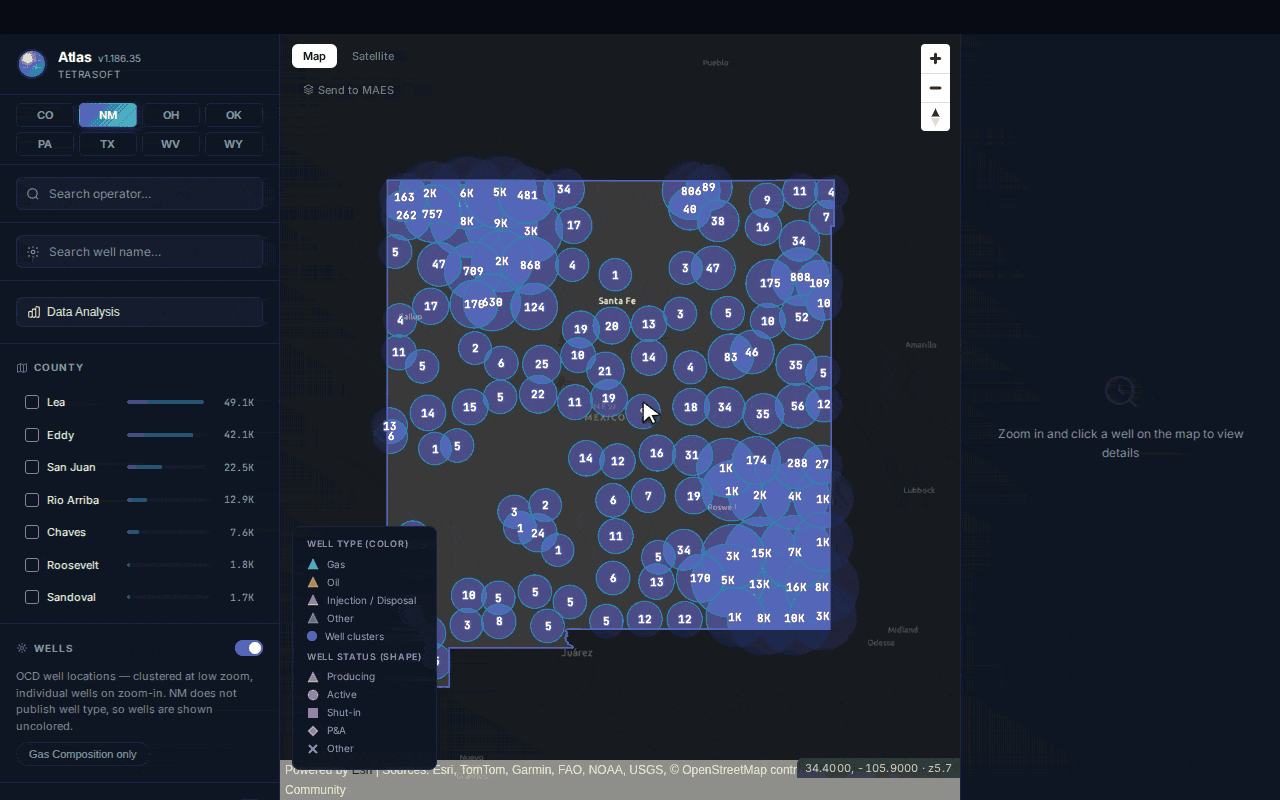The height and width of the screenshot is (800, 1280).
Task: Click the 174 well cluster
Action: coord(756,460)
